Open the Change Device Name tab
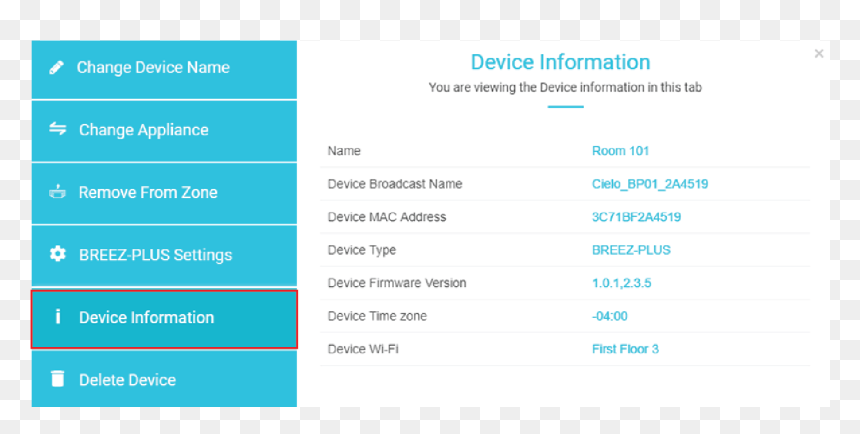 pyautogui.click(x=164, y=70)
